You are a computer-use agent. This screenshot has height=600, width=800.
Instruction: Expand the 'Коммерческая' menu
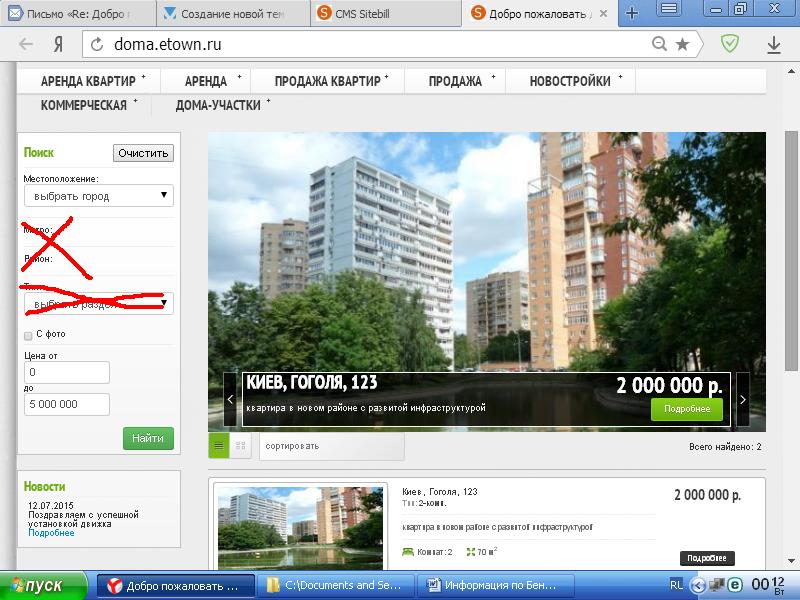(x=84, y=105)
